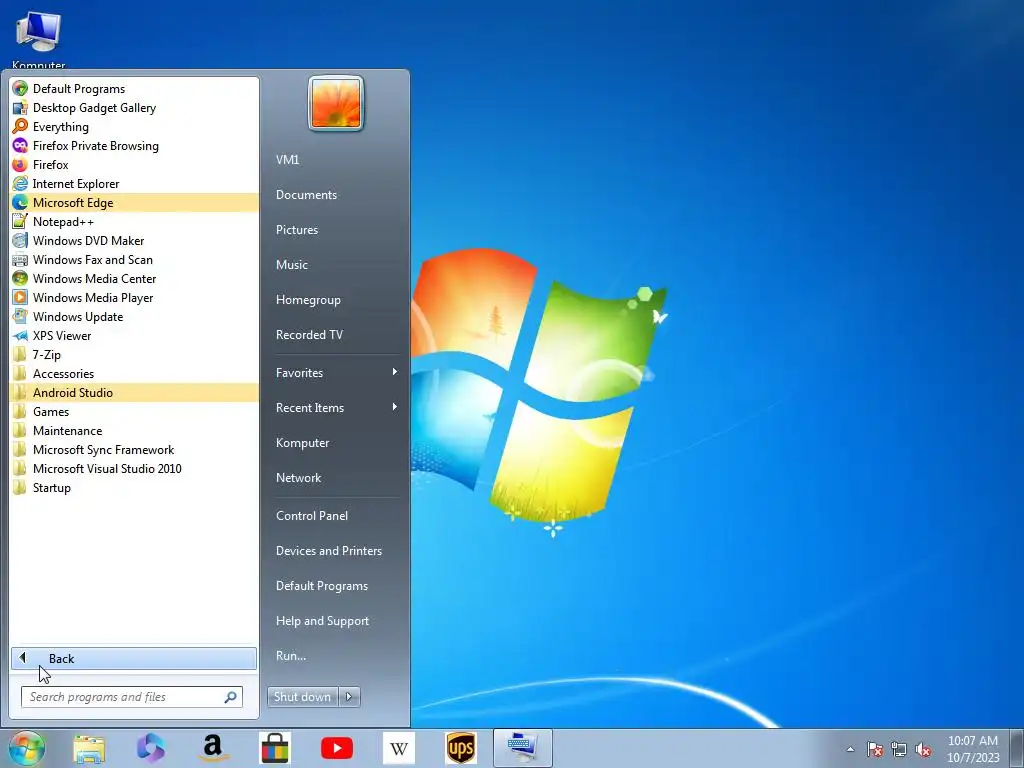Screen dimensions: 1024x768
Task: Open Copilot icon on taskbar
Action: [x=151, y=748]
